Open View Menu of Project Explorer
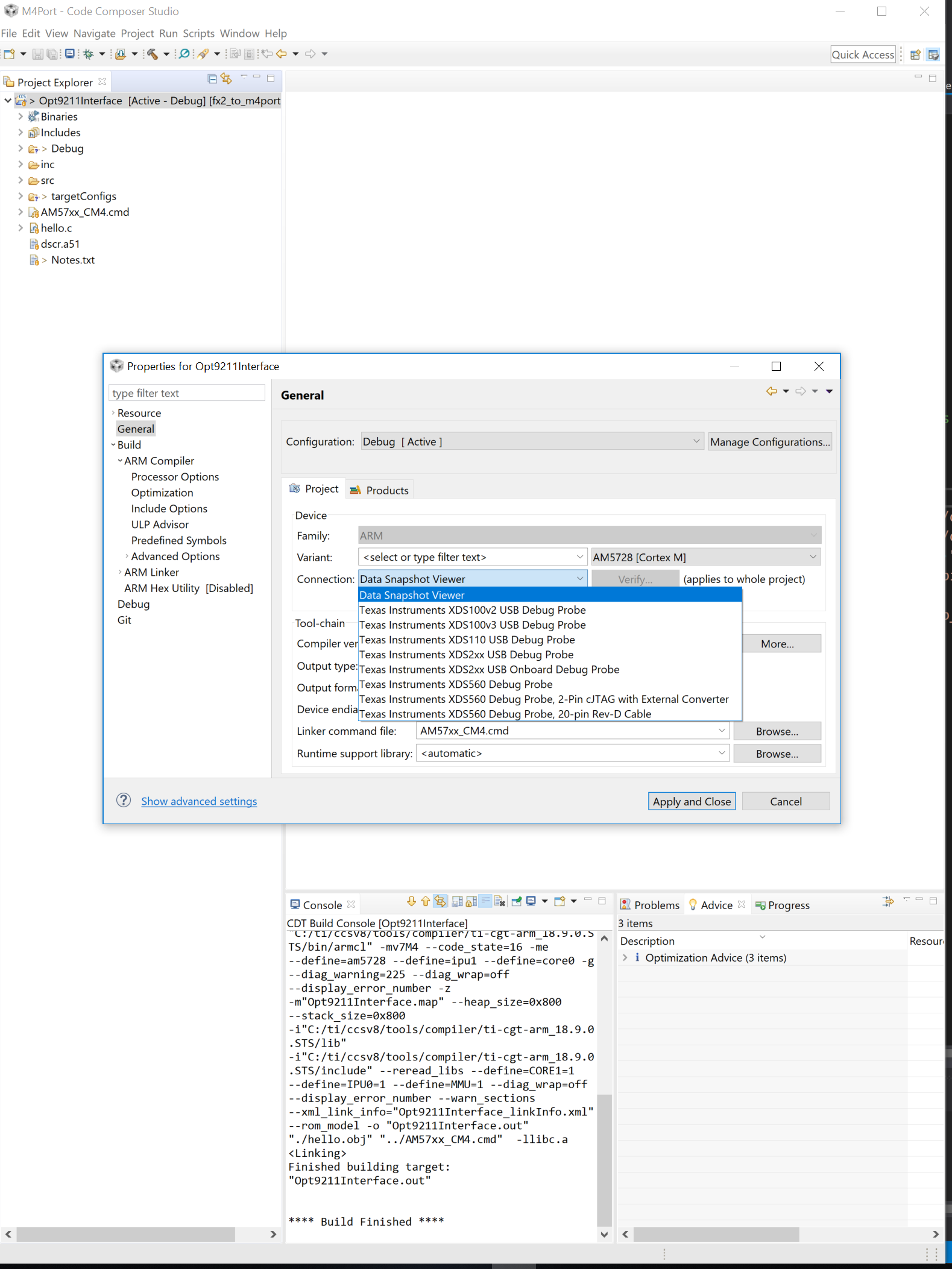Viewport: 952px width, 1269px height. pyautogui.click(x=244, y=77)
